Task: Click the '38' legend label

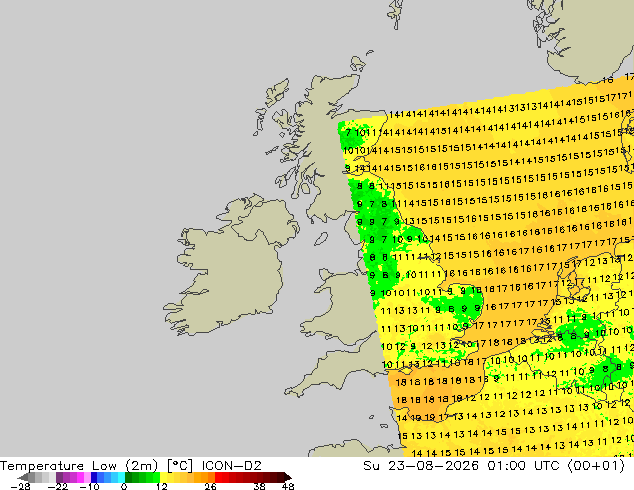Action: [x=260, y=486]
